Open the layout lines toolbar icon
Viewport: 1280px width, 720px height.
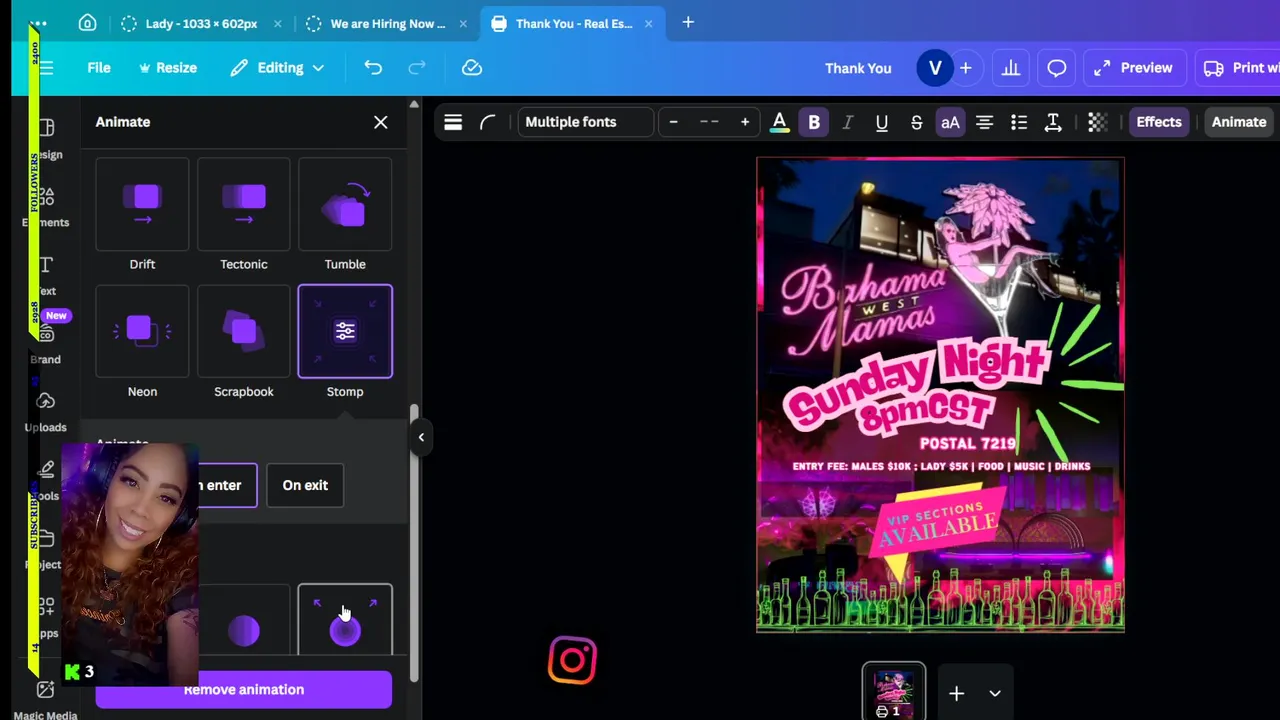click(453, 122)
